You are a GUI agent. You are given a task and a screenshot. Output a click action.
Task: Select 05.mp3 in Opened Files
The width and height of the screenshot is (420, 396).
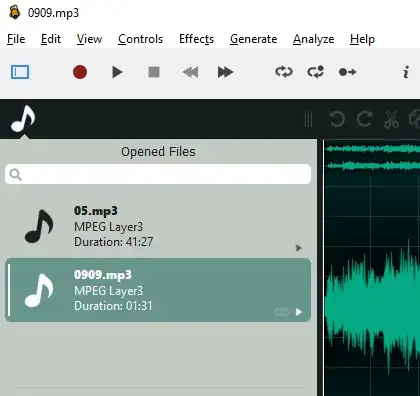coord(158,227)
